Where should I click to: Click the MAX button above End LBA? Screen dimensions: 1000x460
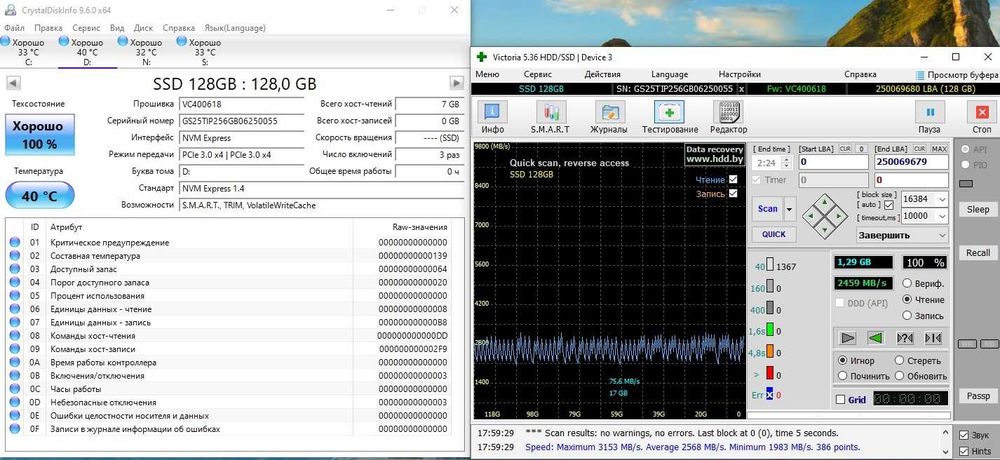pyautogui.click(x=939, y=149)
